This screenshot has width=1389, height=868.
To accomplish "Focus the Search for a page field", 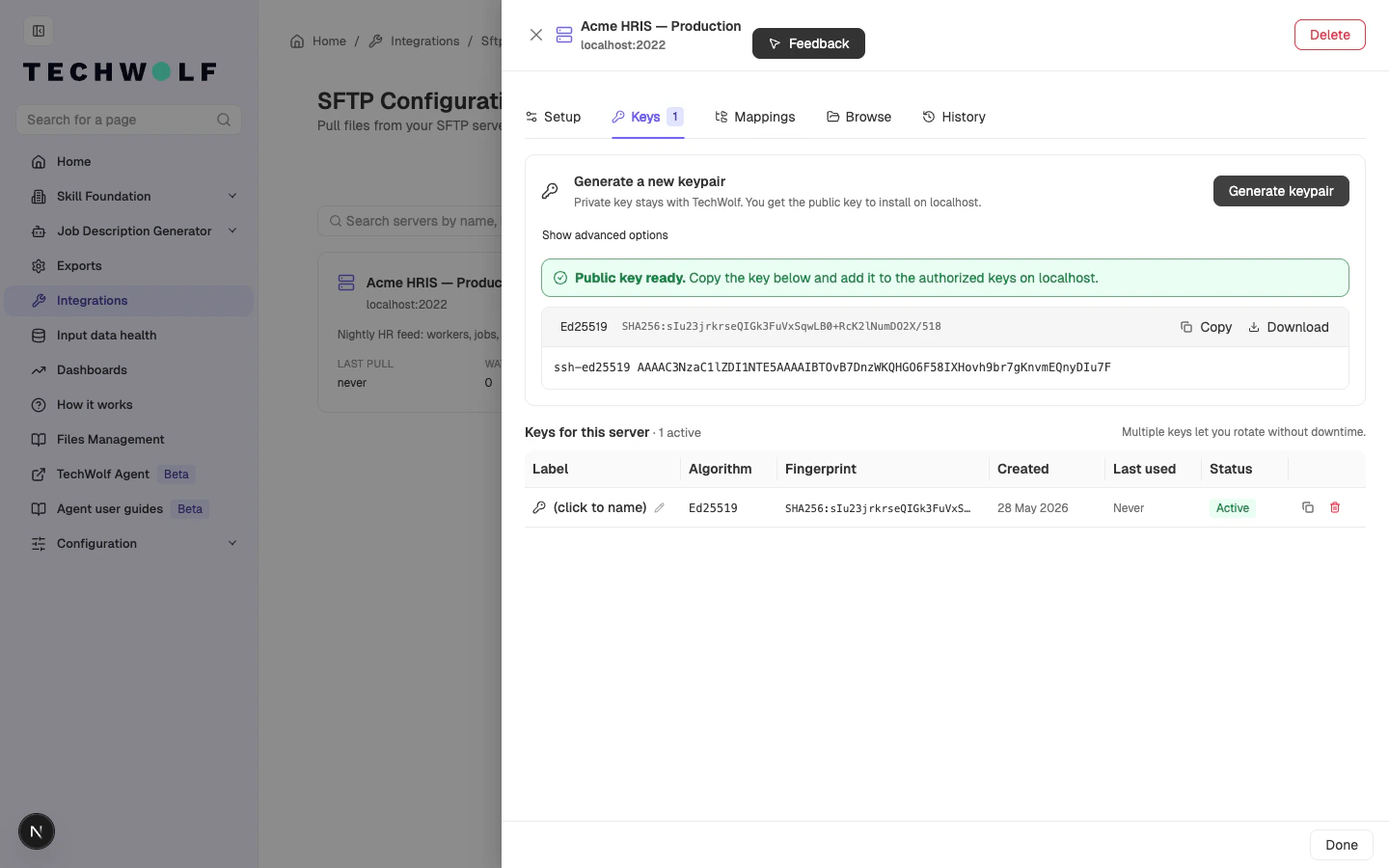I will [x=128, y=120].
